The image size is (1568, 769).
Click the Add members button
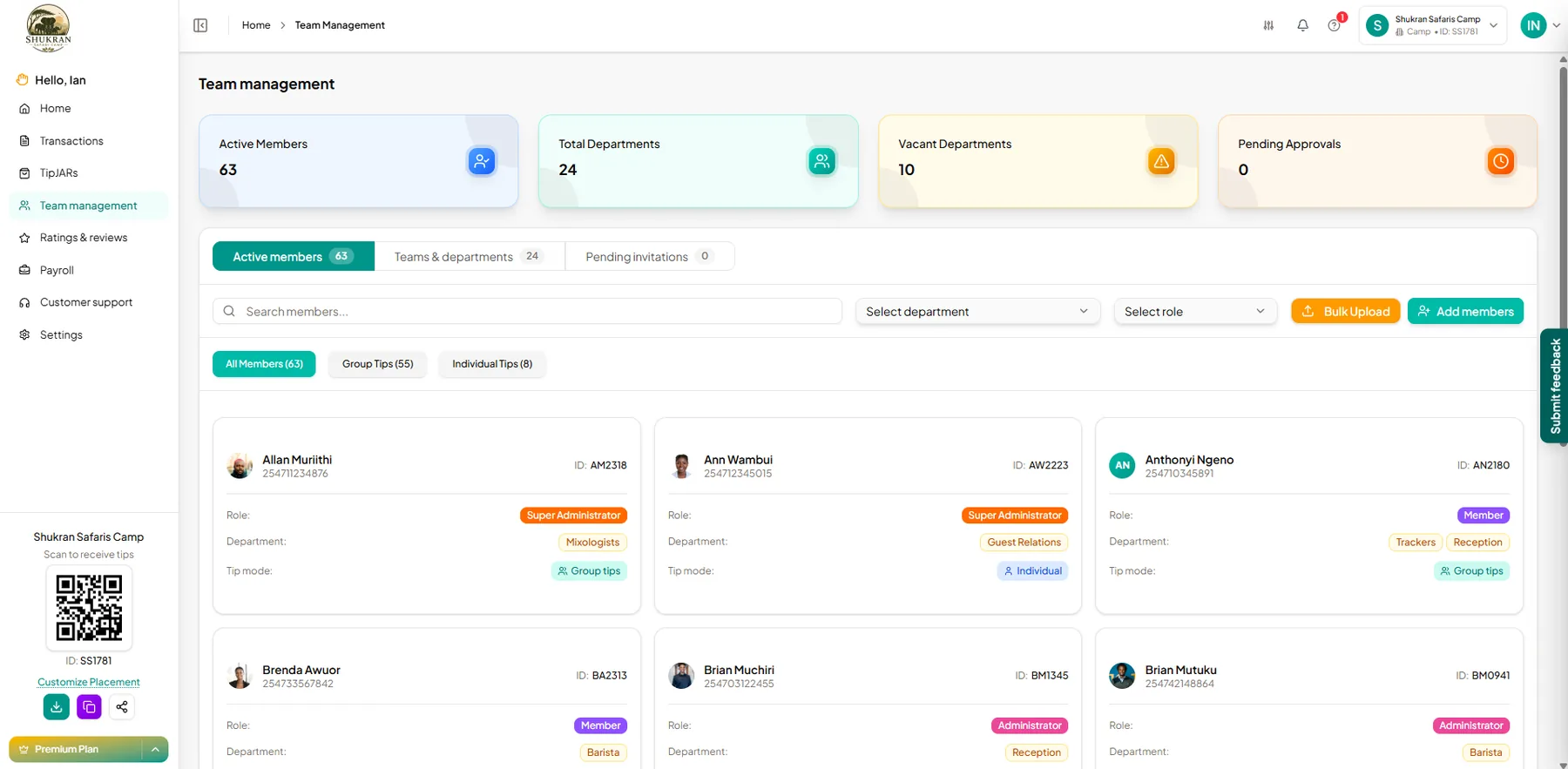tap(1465, 311)
